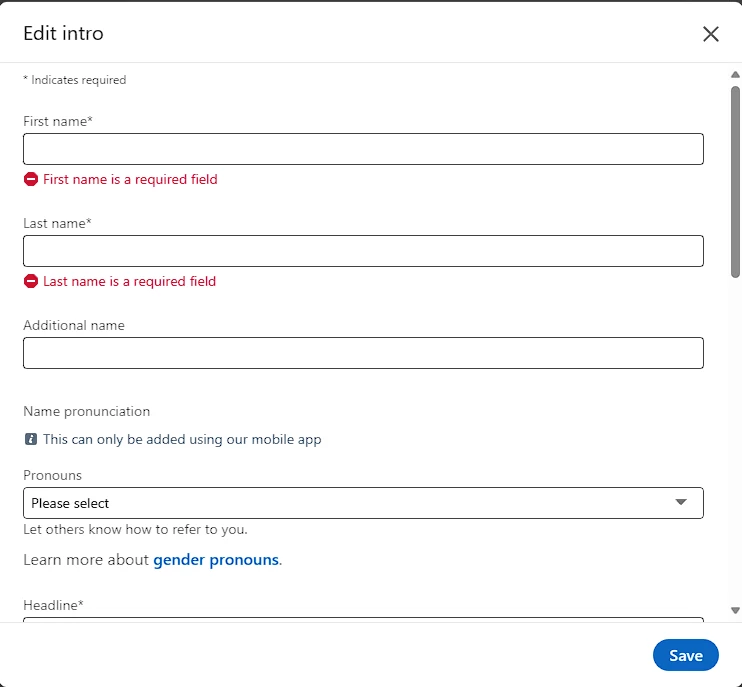Click the 'Headline*' field label
The width and height of the screenshot is (742, 687).
pyautogui.click(x=53, y=605)
